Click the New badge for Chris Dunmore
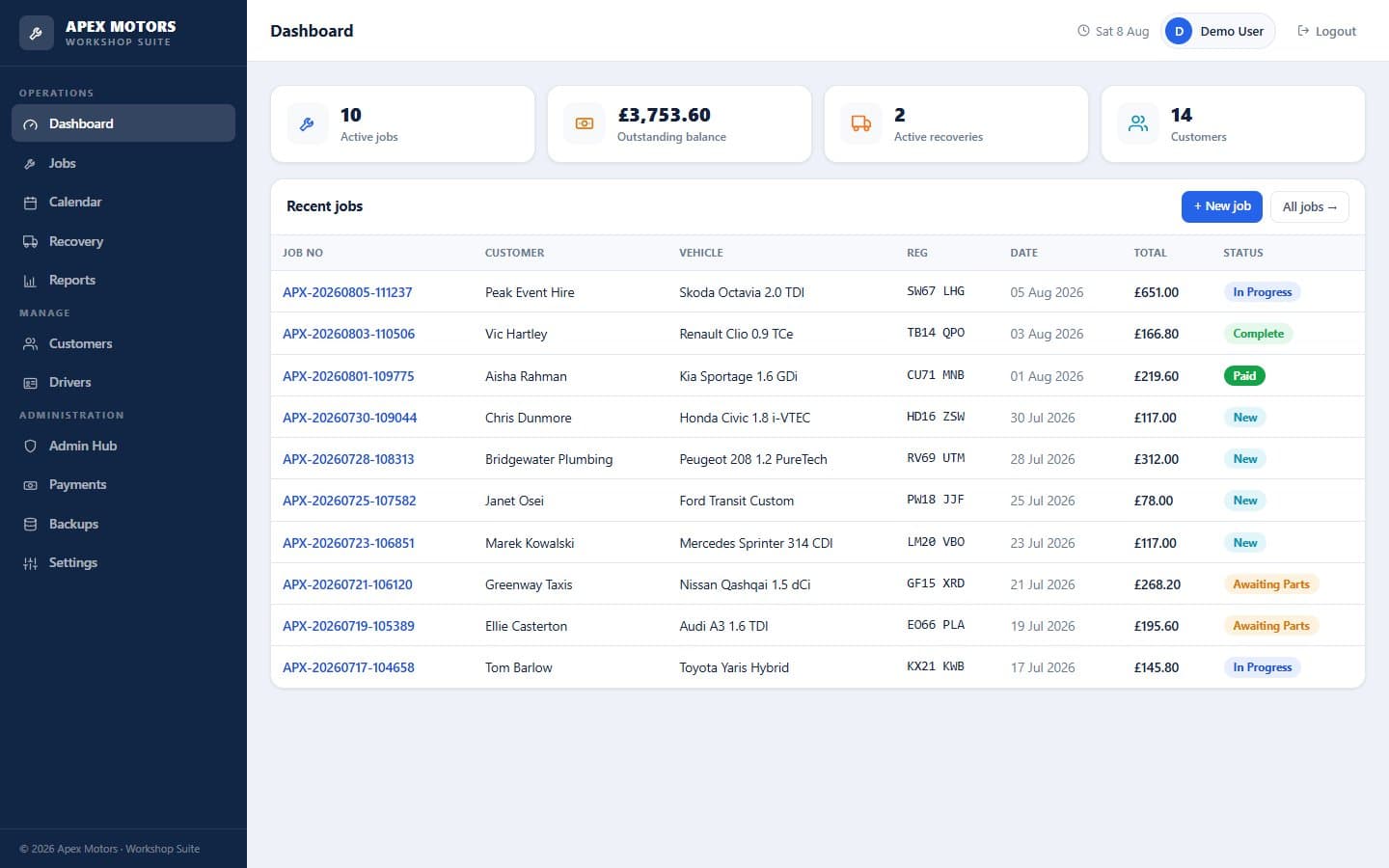 click(x=1245, y=418)
